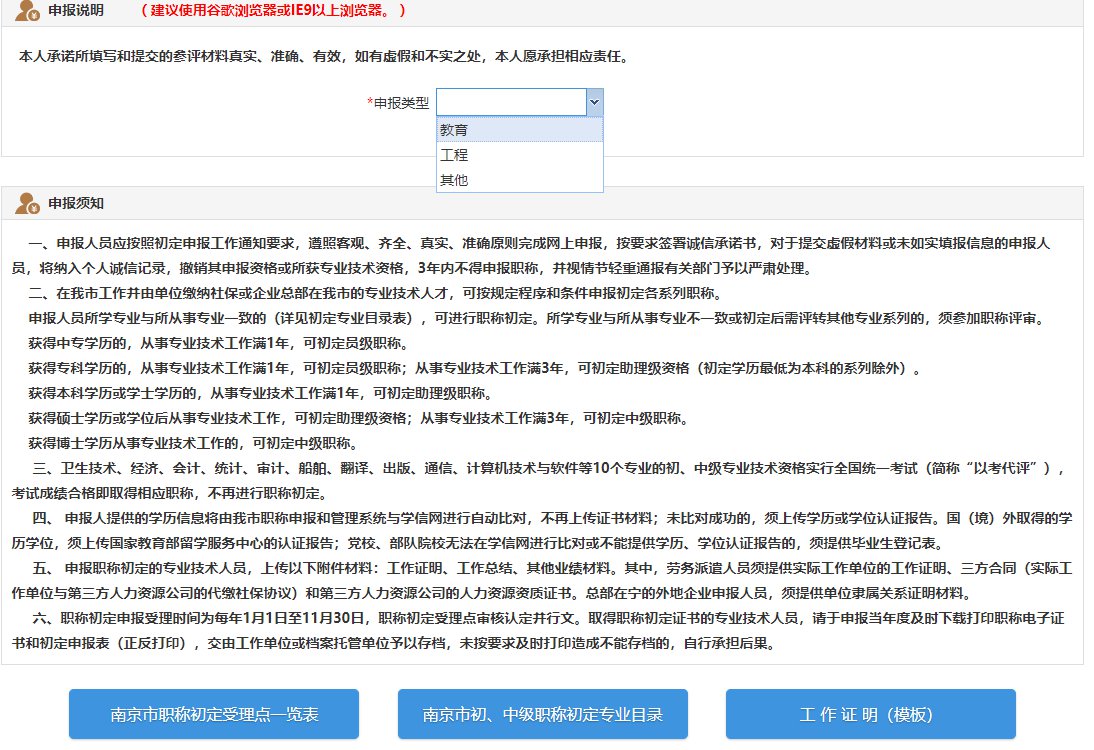Viewport: 1094px width, 750px height.
Task: Click the 本人承诺 commitment statement text
Action: point(323,57)
